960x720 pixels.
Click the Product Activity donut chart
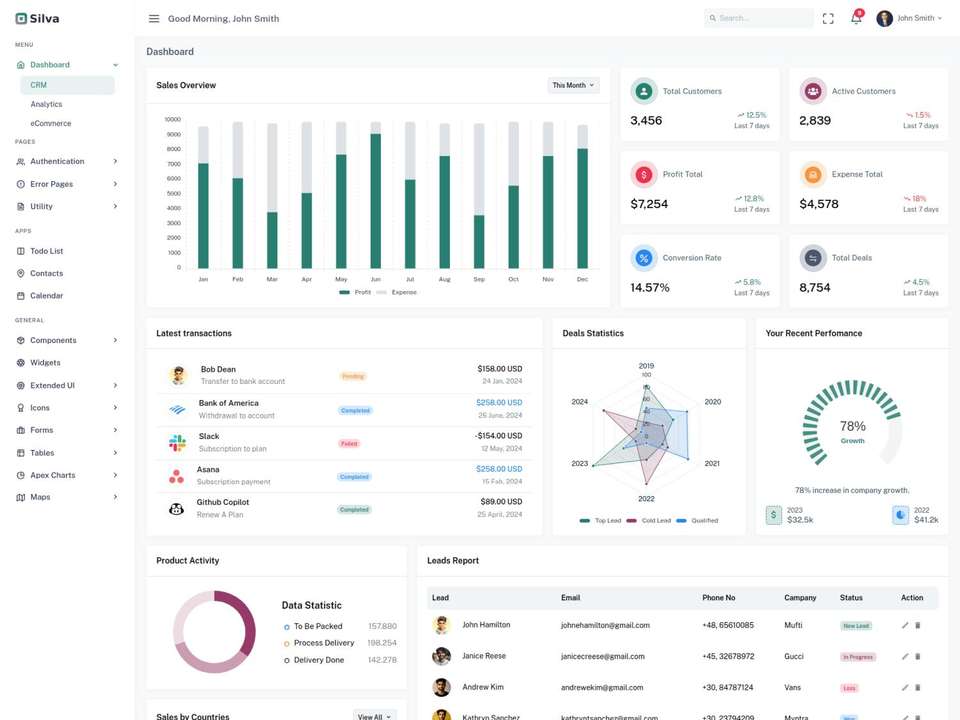(x=214, y=632)
